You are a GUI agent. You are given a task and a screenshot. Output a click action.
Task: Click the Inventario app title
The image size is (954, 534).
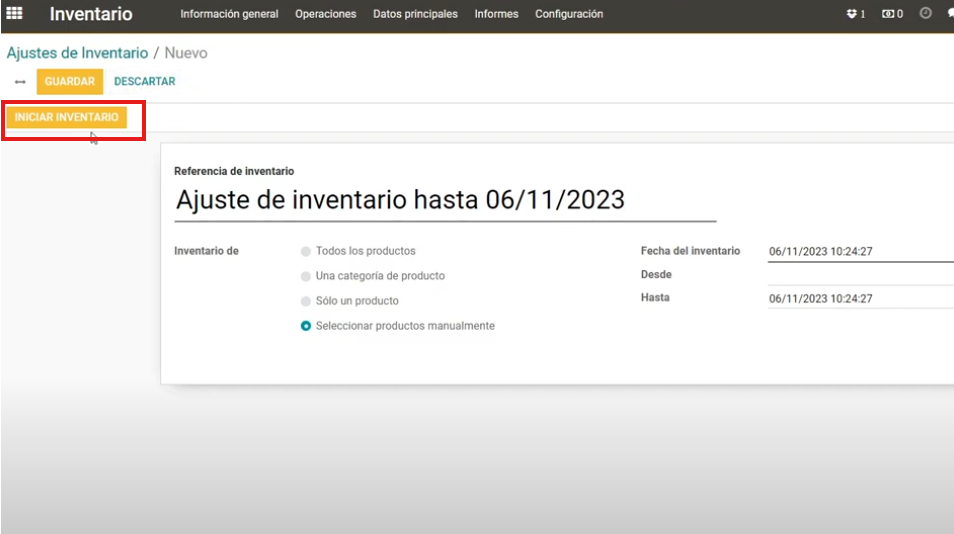tap(91, 13)
